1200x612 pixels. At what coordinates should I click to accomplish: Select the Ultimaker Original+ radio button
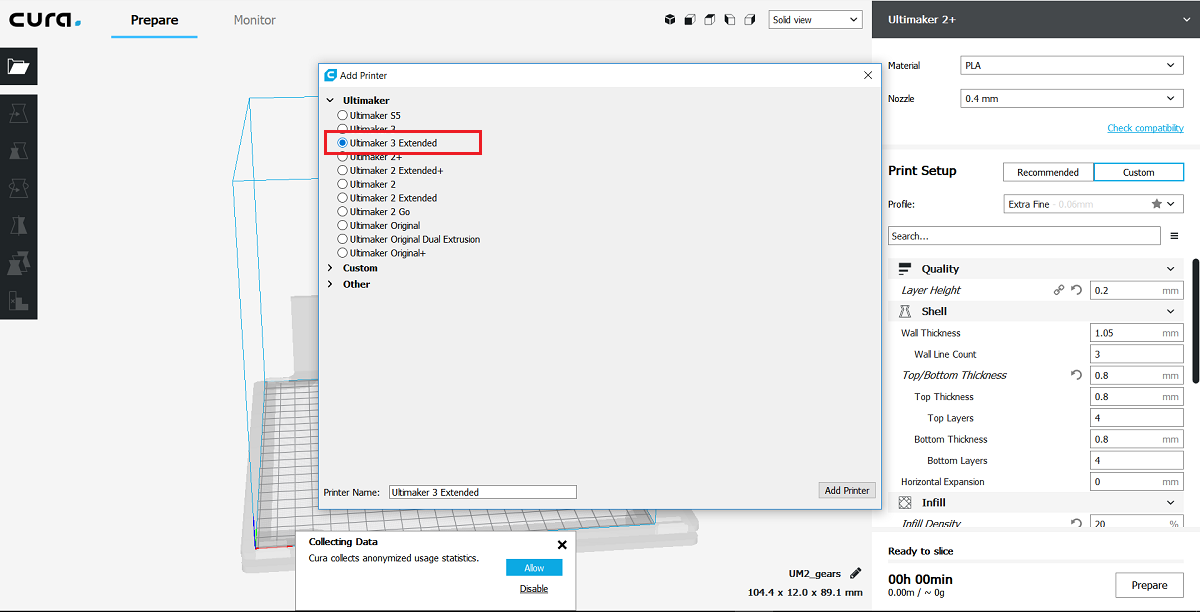pos(343,253)
